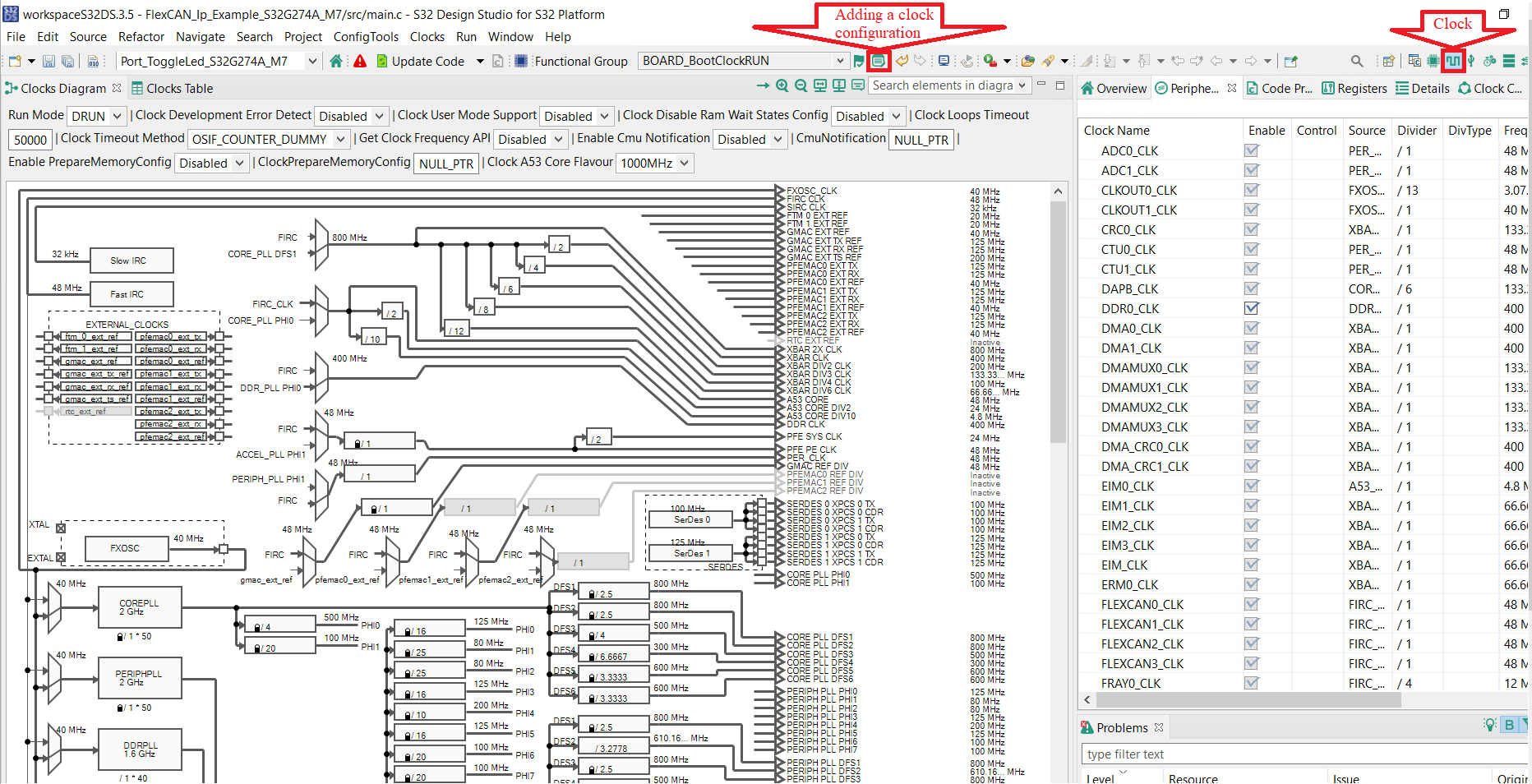Toggle the ADC0_CLK enable checkbox
Viewport: 1532px width, 784px height.
(x=1251, y=150)
